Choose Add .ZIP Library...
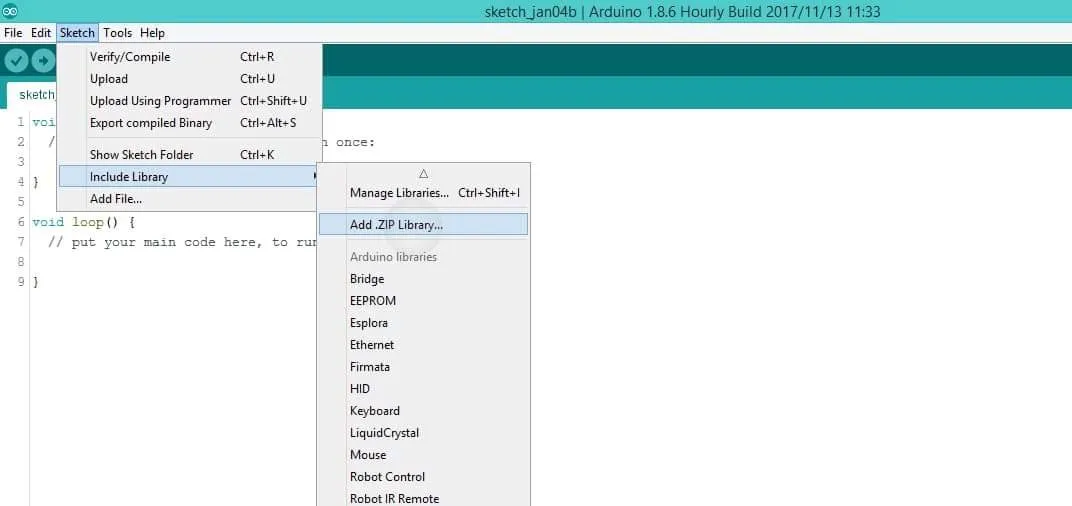This screenshot has height=506, width=1072. click(x=424, y=224)
